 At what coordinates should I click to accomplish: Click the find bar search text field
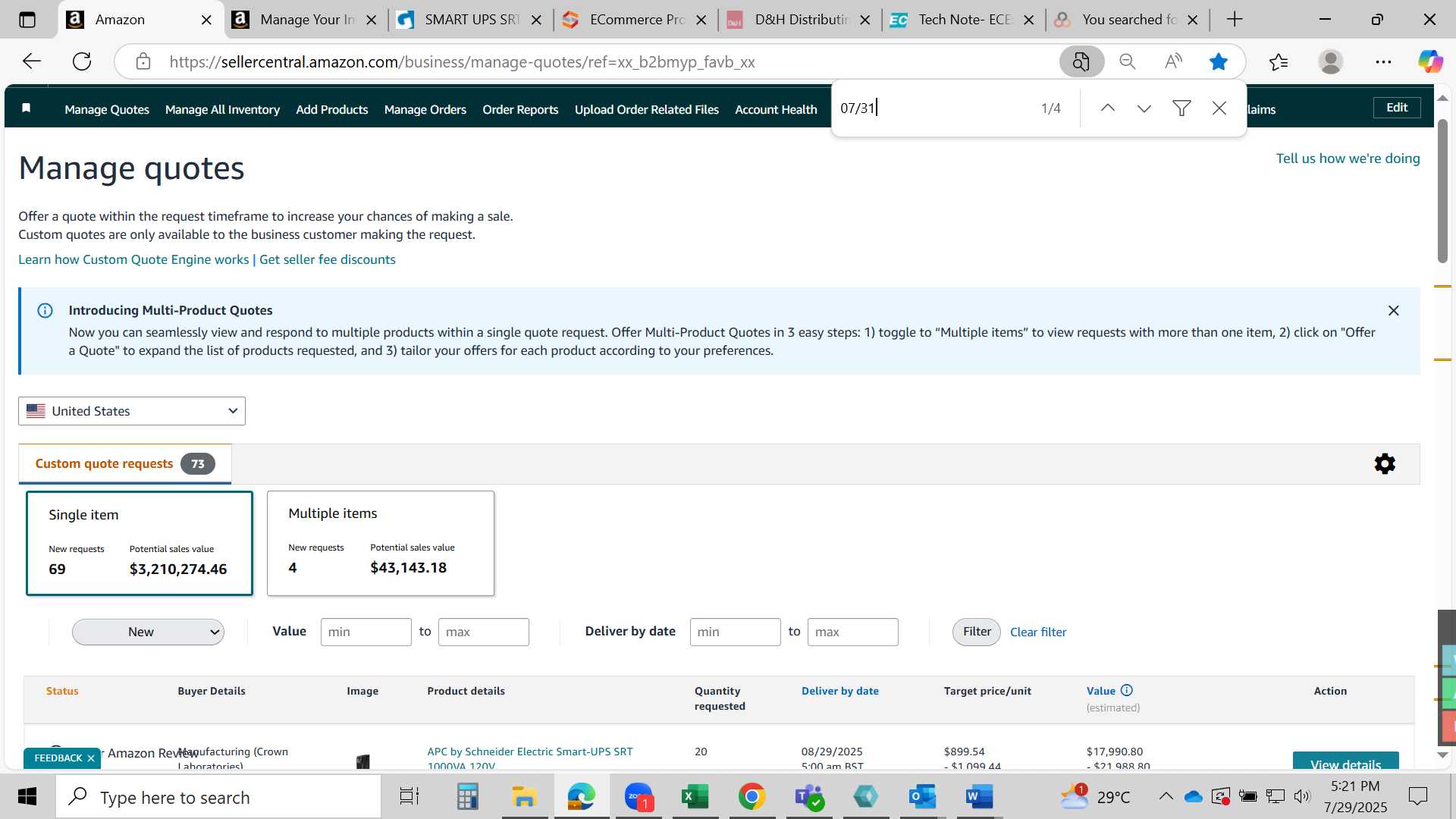(933, 108)
